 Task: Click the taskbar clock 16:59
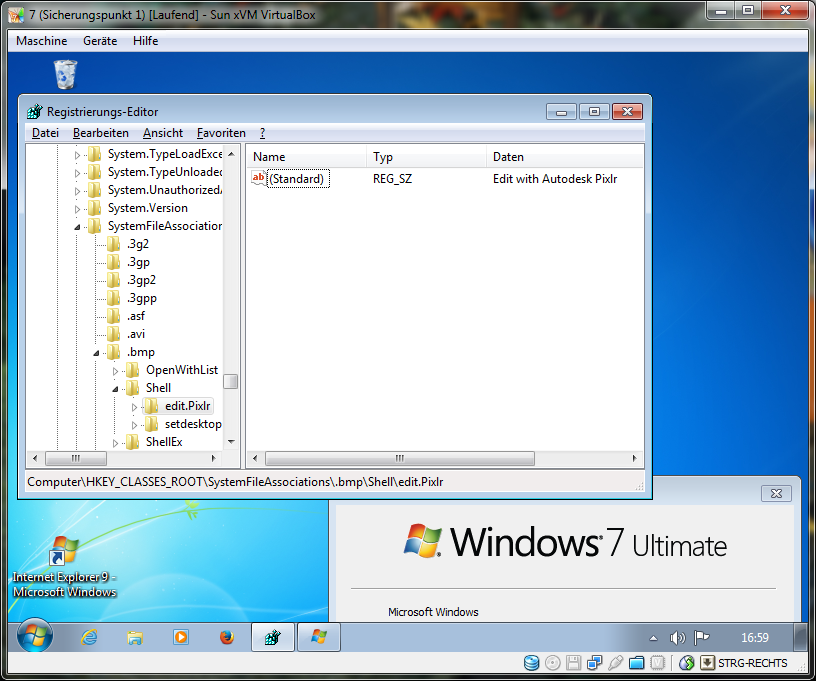[755, 637]
